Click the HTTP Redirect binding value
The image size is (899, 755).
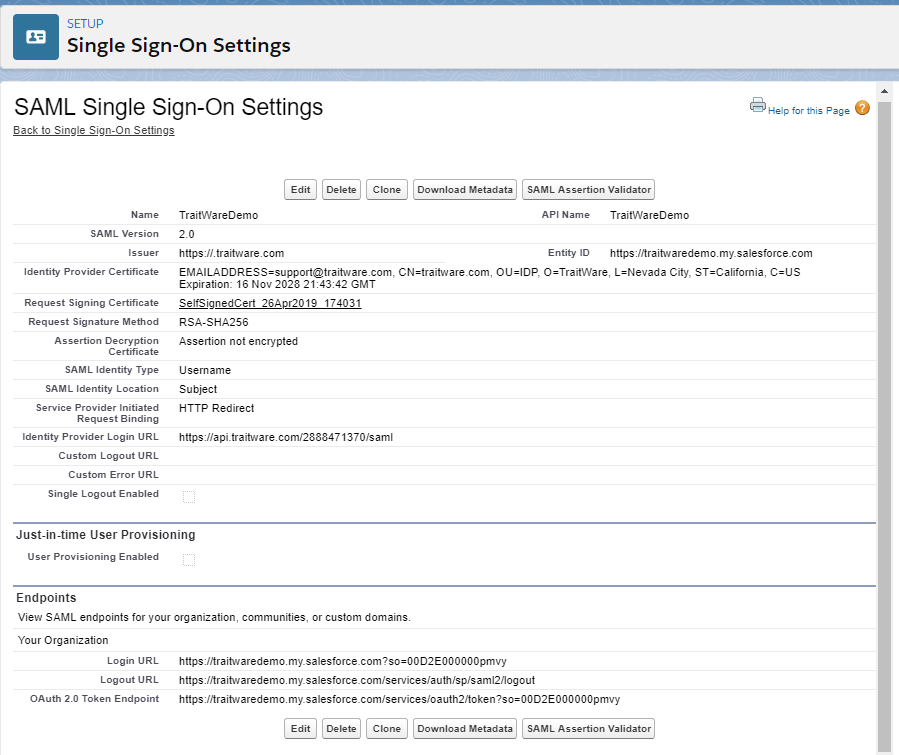pyautogui.click(x=216, y=408)
